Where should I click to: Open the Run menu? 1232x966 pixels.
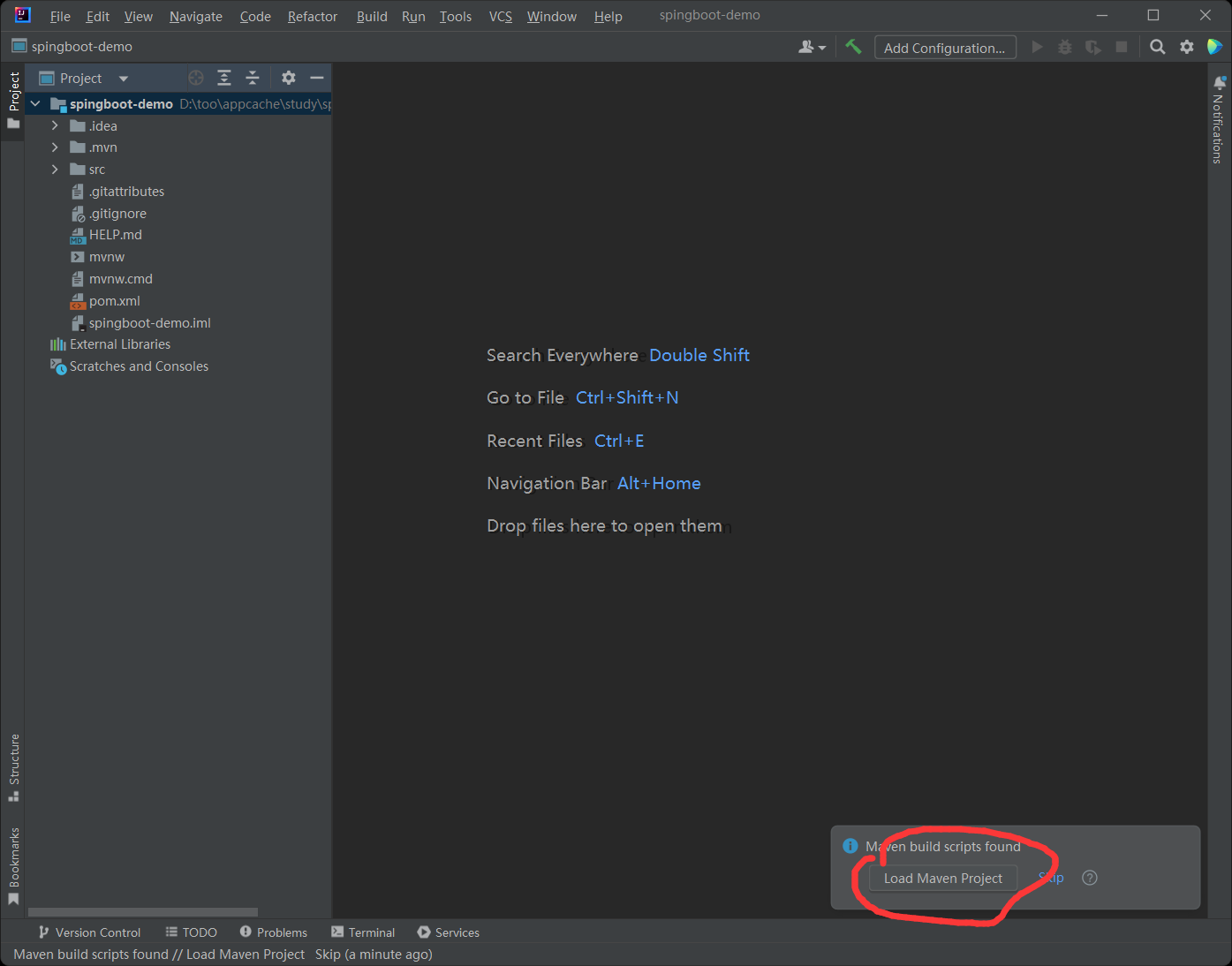(x=413, y=16)
